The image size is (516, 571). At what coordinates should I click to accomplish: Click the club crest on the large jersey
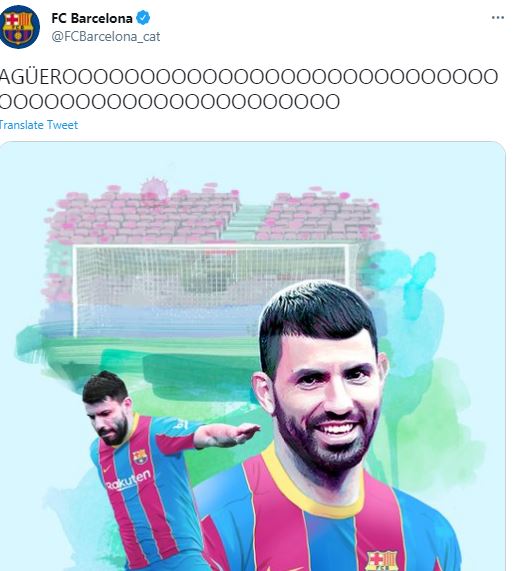pyautogui.click(x=382, y=561)
